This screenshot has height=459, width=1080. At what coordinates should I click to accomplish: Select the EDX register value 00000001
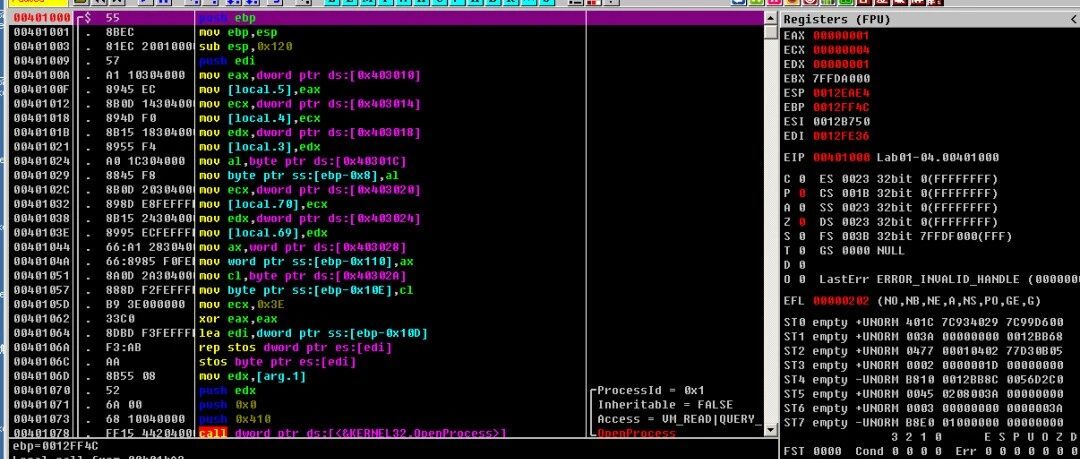pos(840,64)
